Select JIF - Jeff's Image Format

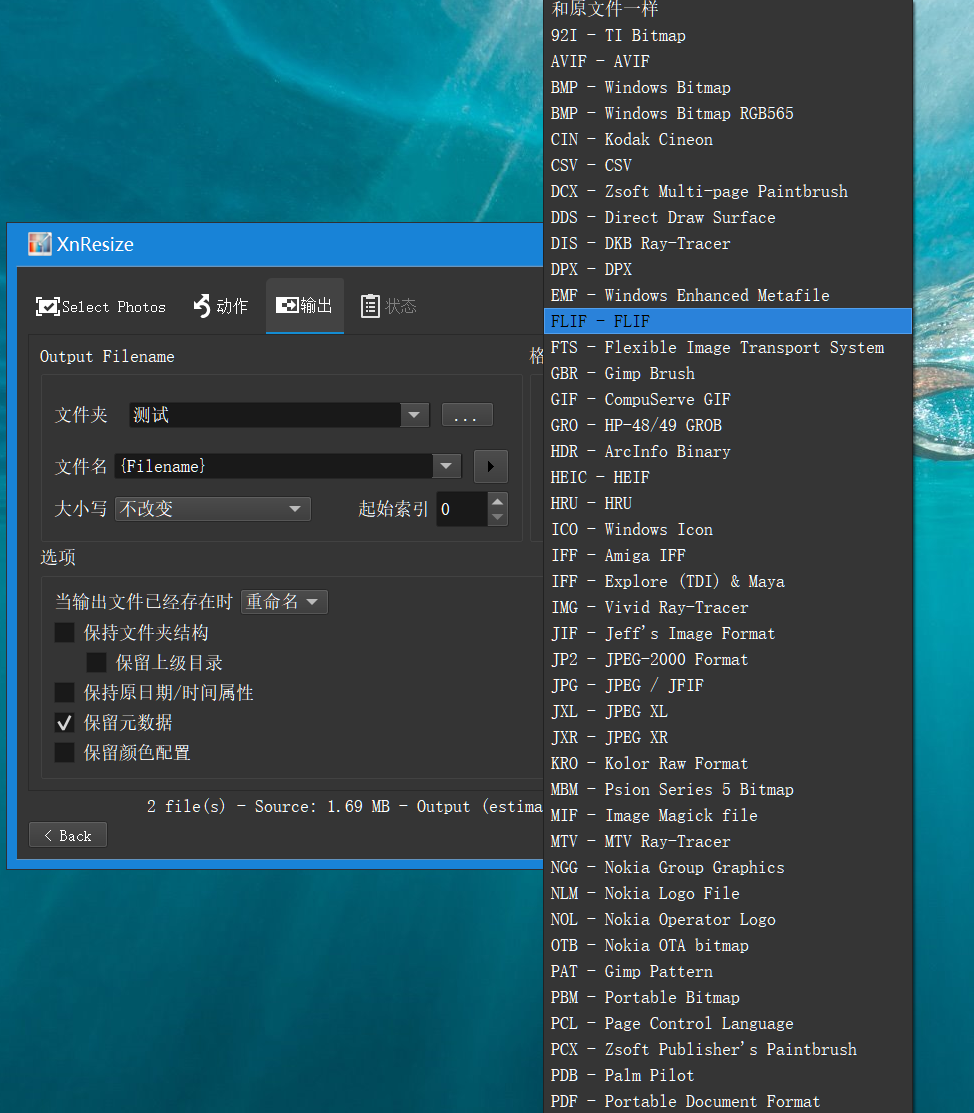point(728,633)
